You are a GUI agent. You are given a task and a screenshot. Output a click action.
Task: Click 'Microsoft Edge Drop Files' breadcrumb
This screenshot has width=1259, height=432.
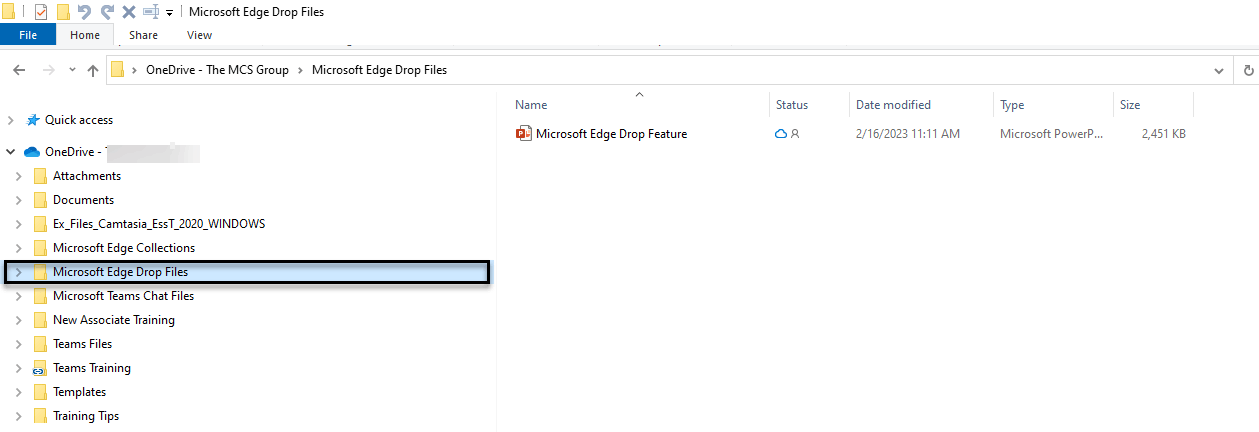point(379,70)
